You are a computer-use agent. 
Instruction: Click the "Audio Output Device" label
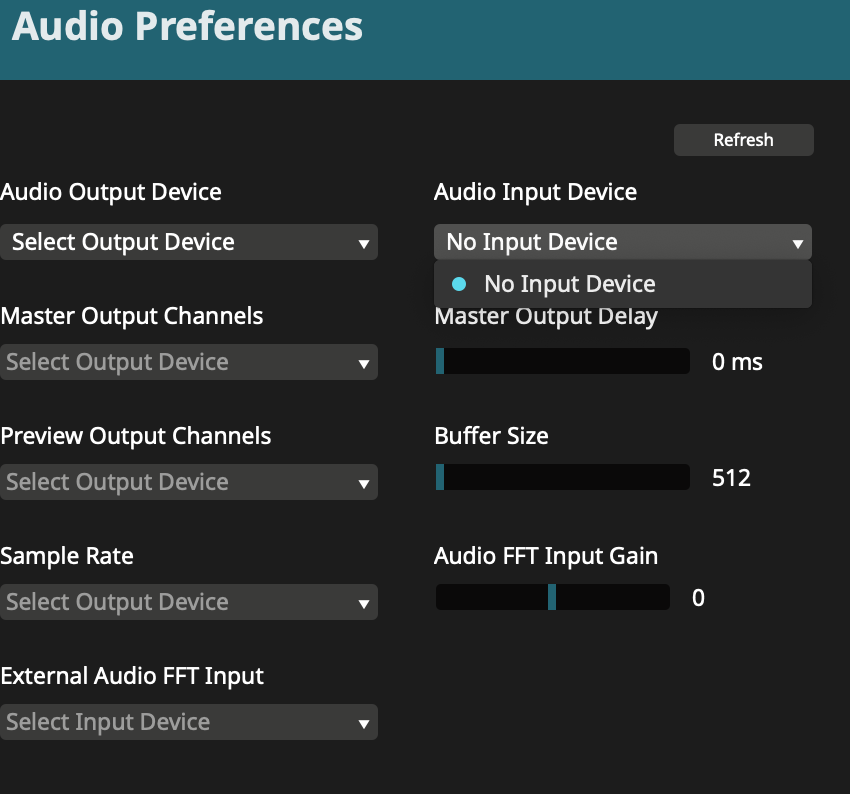[111, 192]
